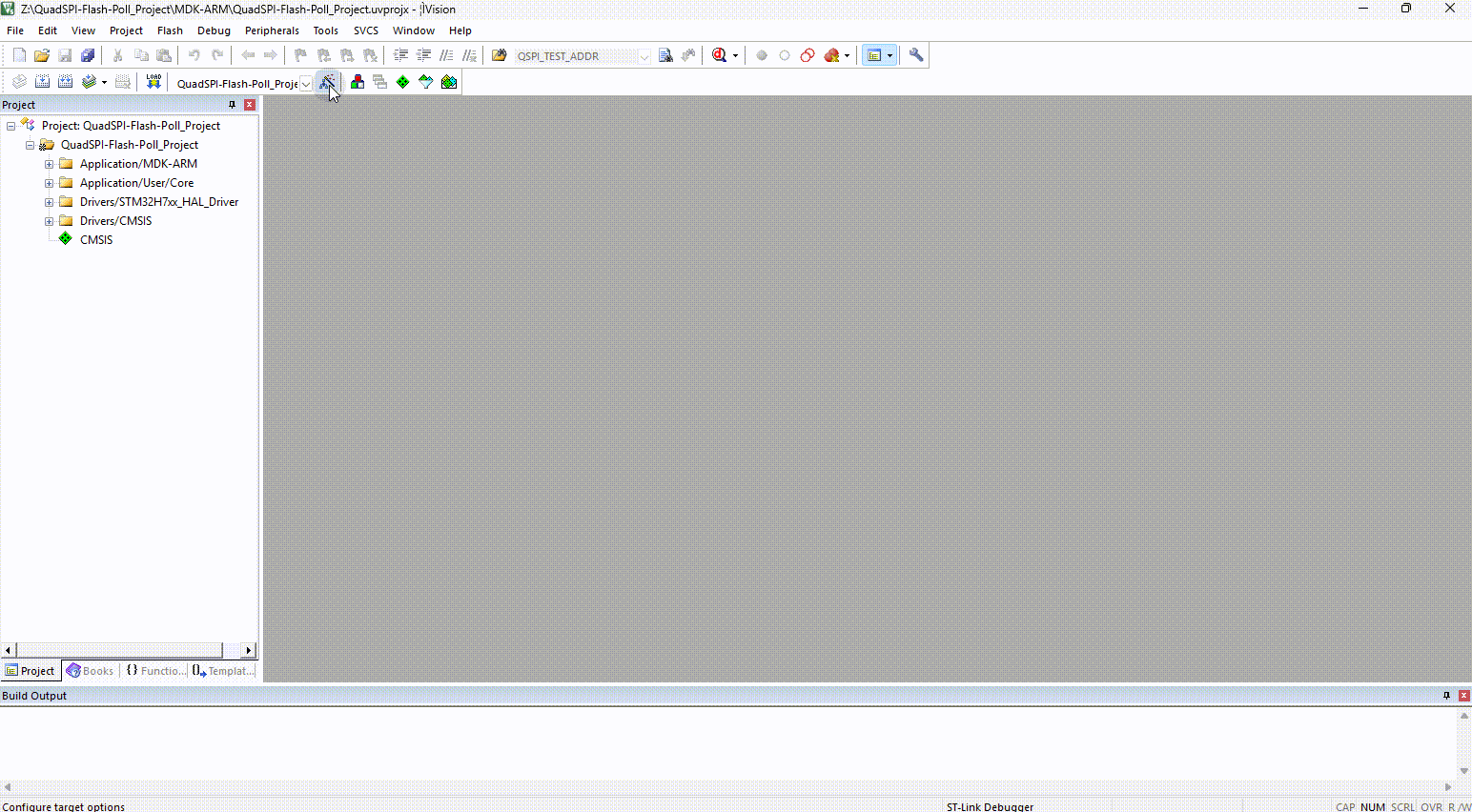
Task: Disable all breakpoints icon
Action: tap(808, 55)
